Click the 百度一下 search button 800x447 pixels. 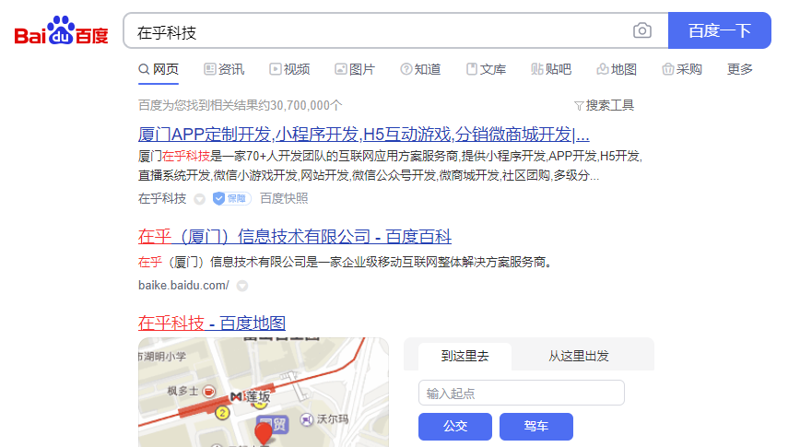coord(719,31)
